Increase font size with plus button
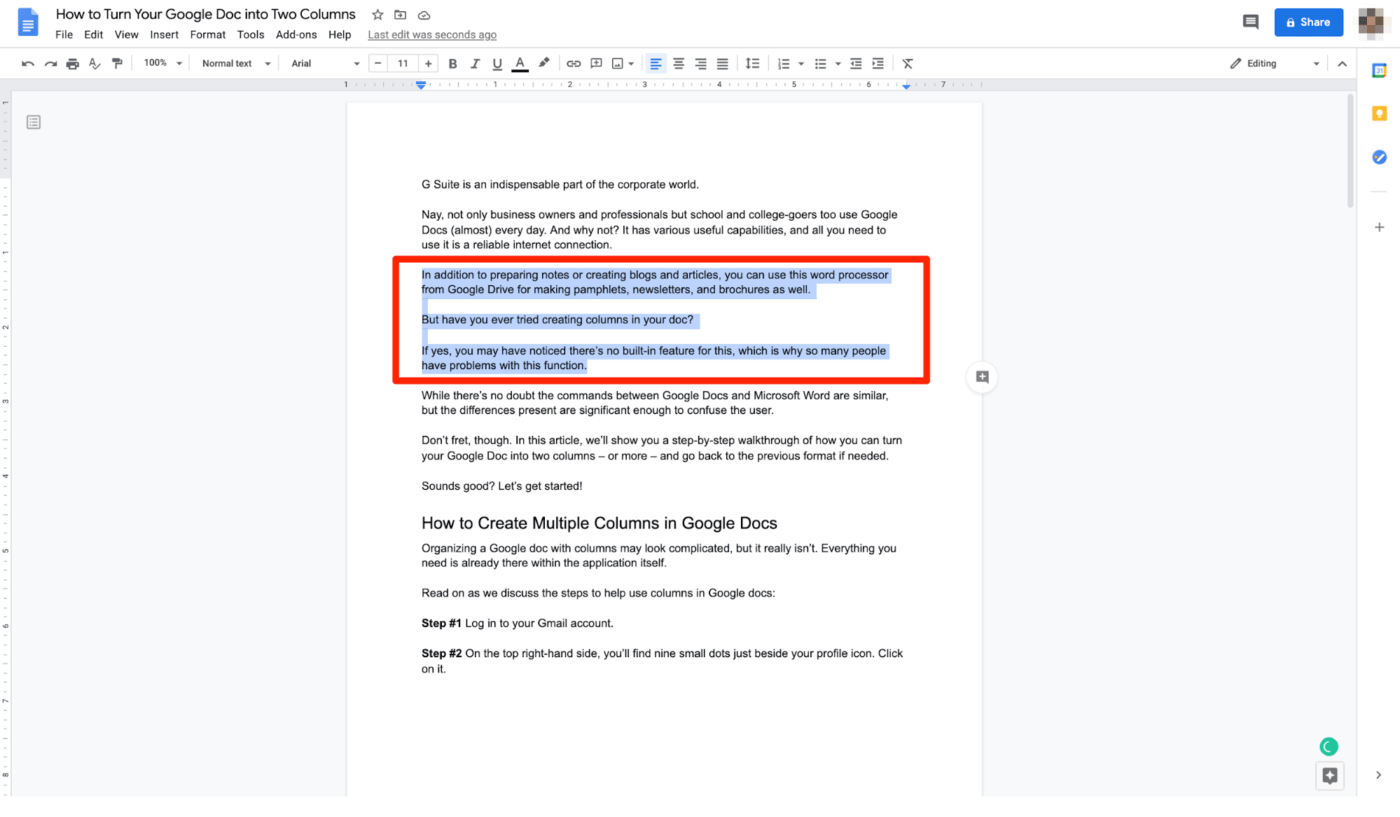This screenshot has height=817, width=1400. point(428,63)
